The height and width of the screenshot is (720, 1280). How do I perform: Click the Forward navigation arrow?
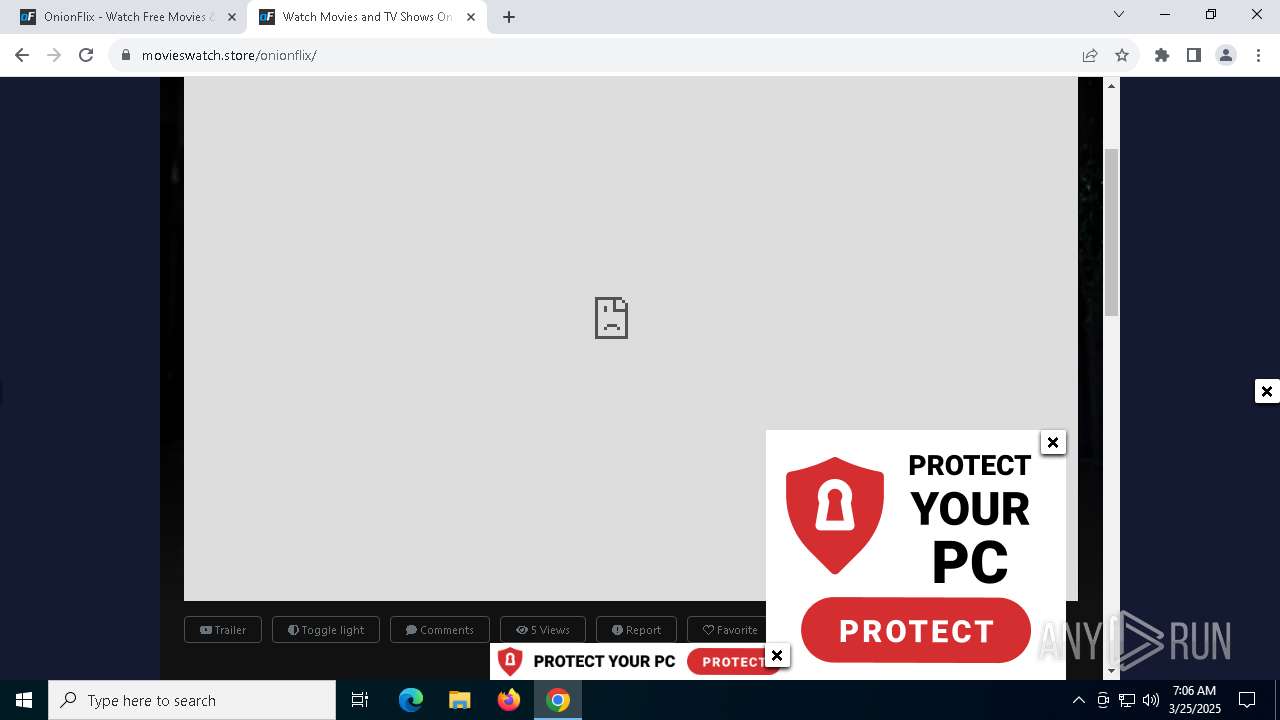pos(54,55)
